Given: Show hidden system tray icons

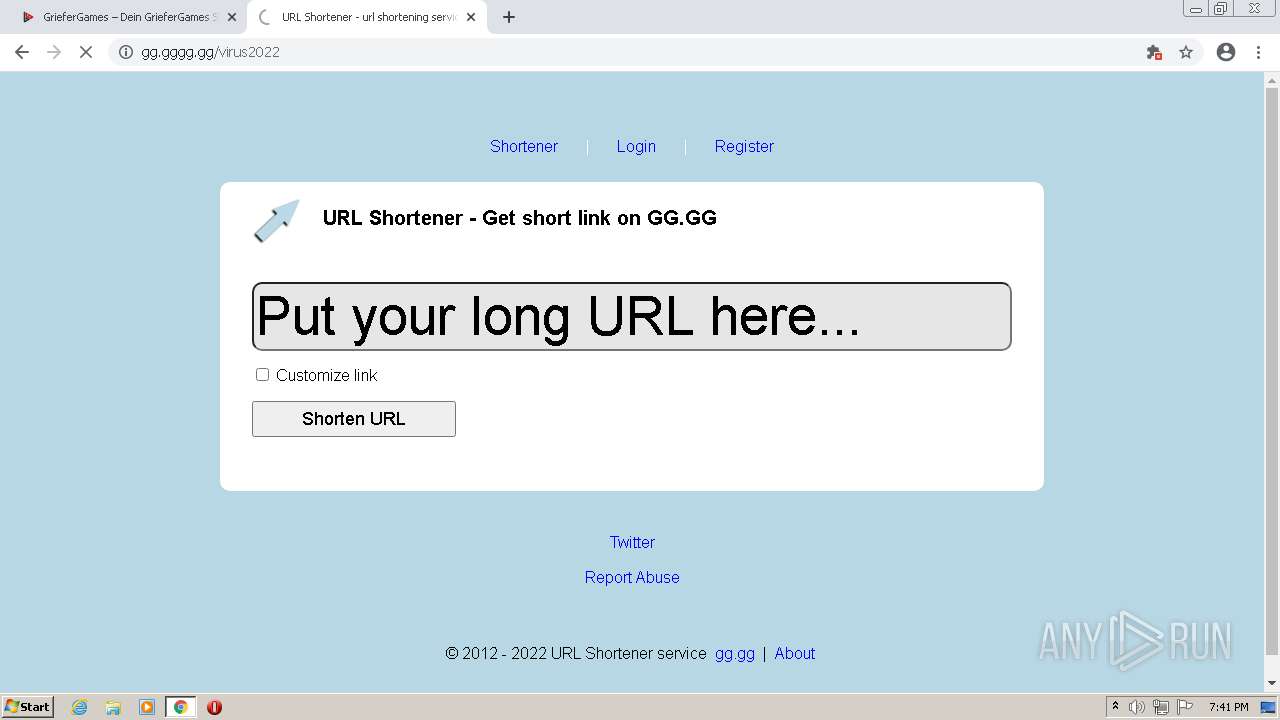Looking at the screenshot, I should coord(1115,707).
